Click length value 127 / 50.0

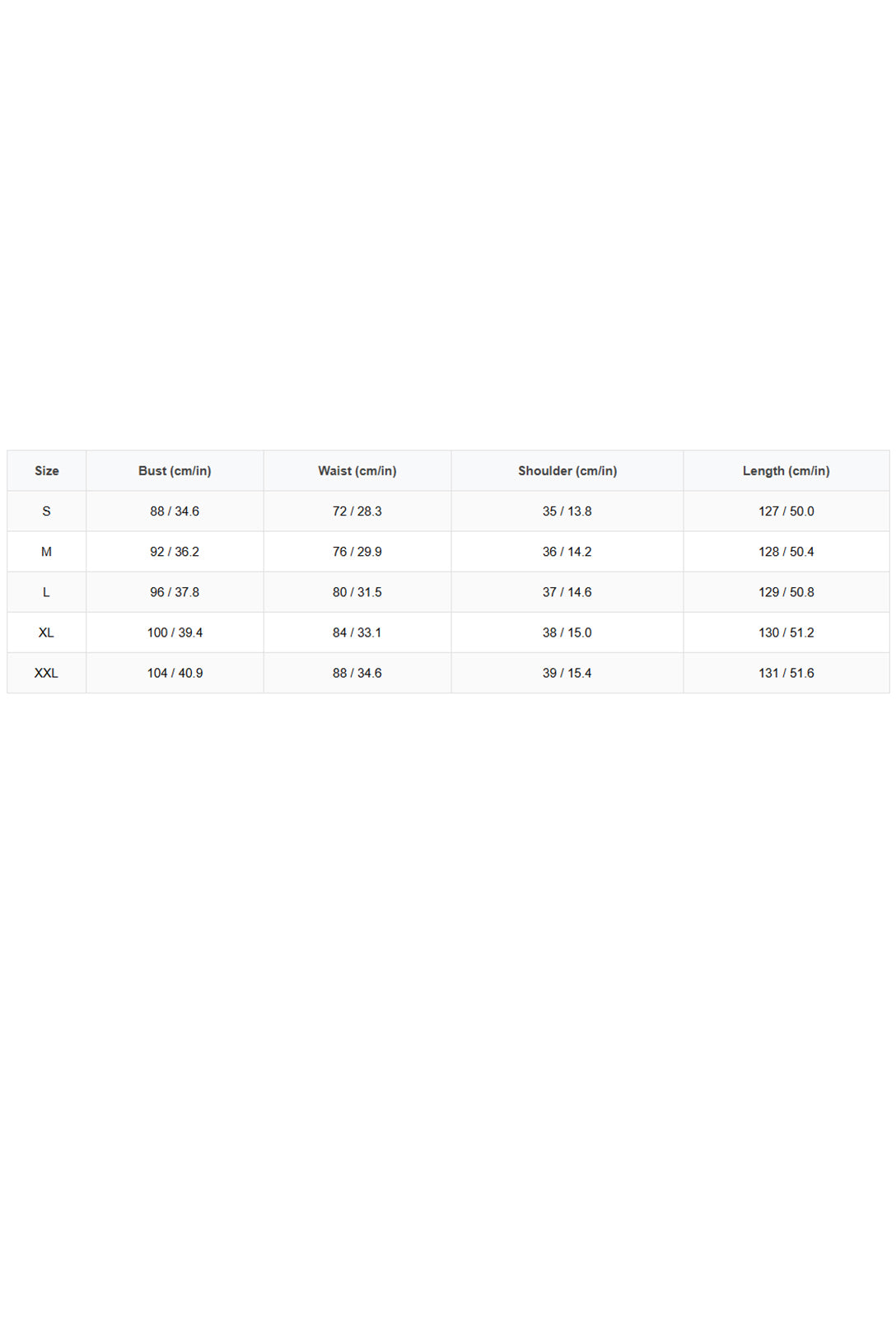tap(786, 511)
